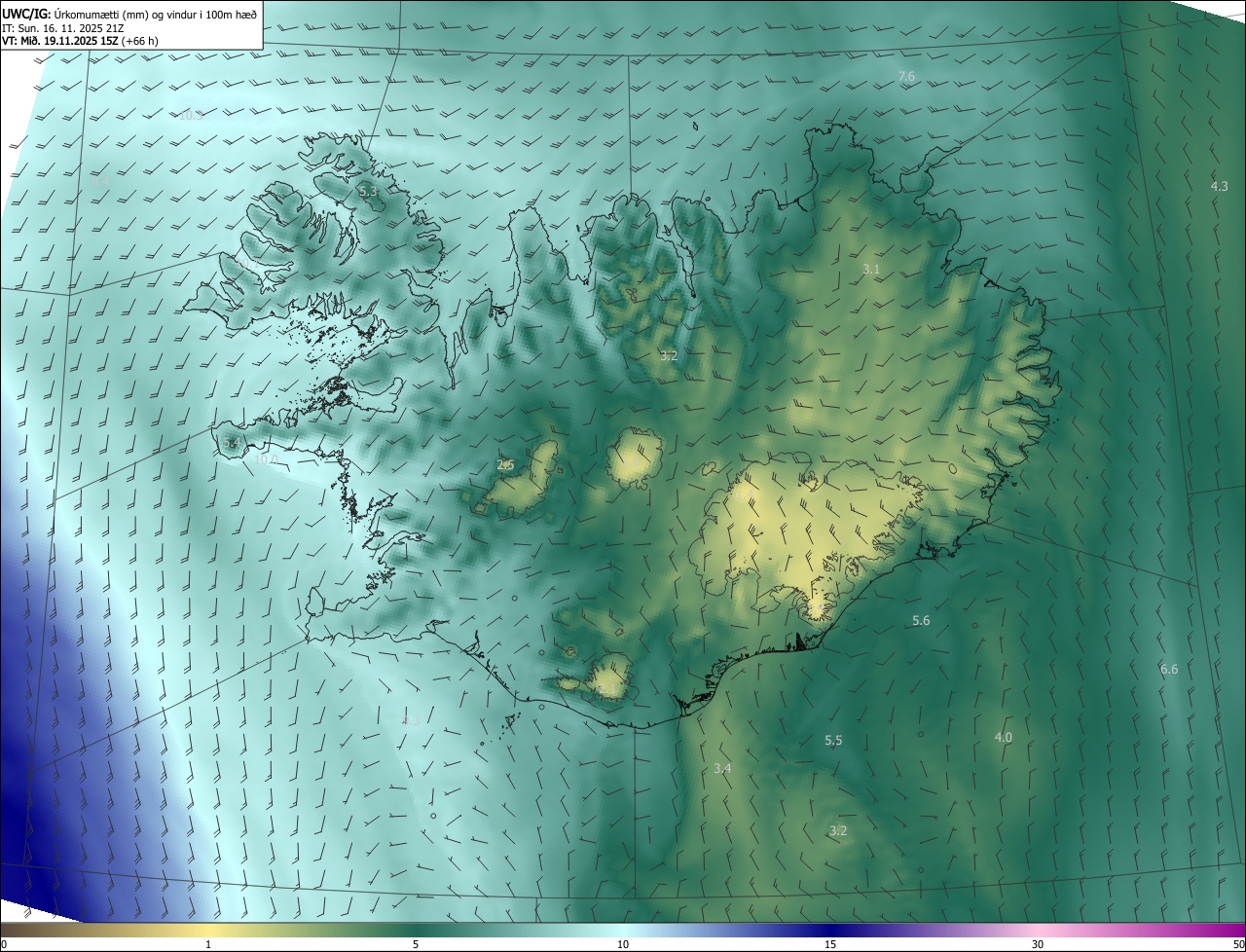The image size is (1246, 952).
Task: Click the 5.6 value label
Action: click(x=921, y=620)
